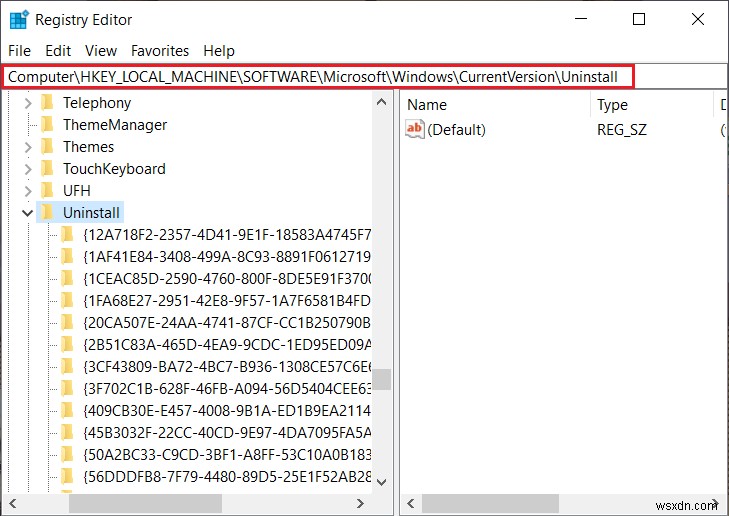Select the Uninstall folder icon
This screenshot has width=729, height=516.
click(47, 212)
